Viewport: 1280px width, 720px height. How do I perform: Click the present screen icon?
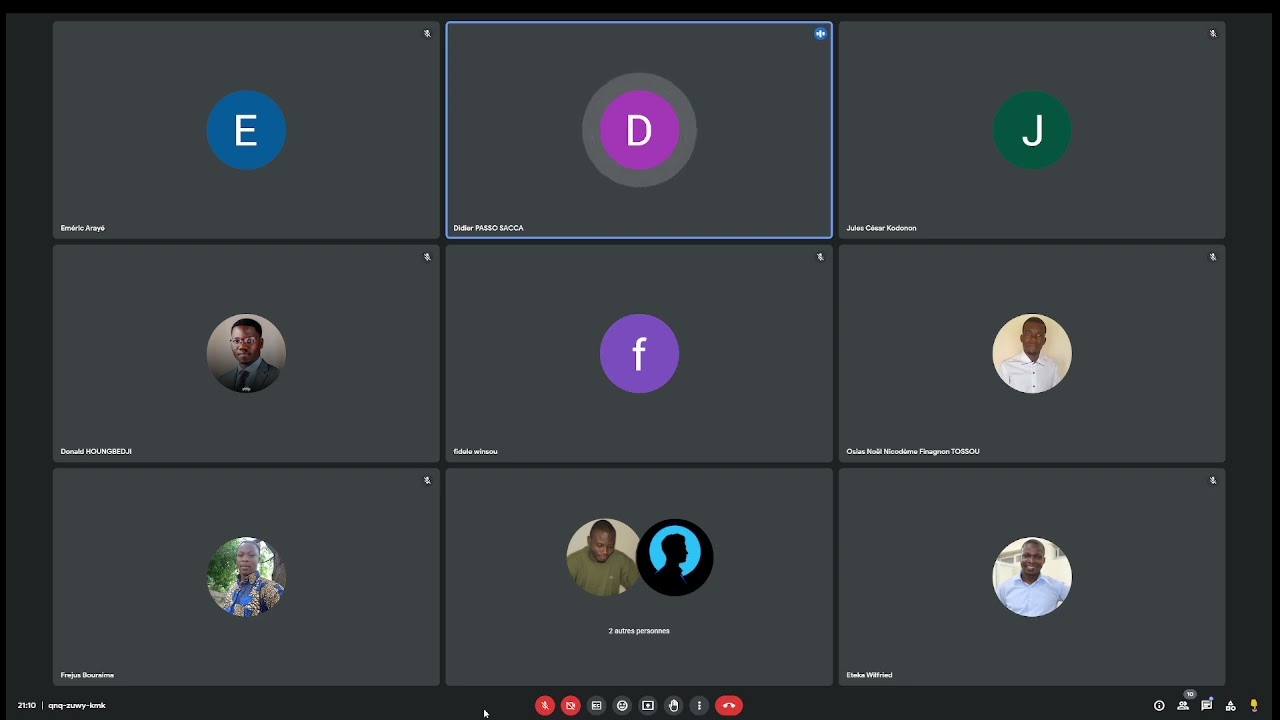pyautogui.click(x=648, y=705)
